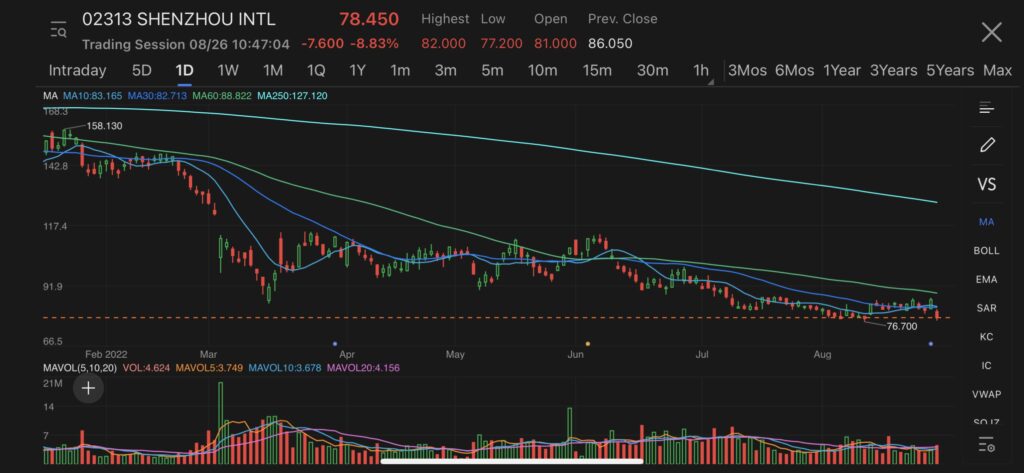Click the current price 78.450
This screenshot has width=1024, height=473.
point(368,19)
